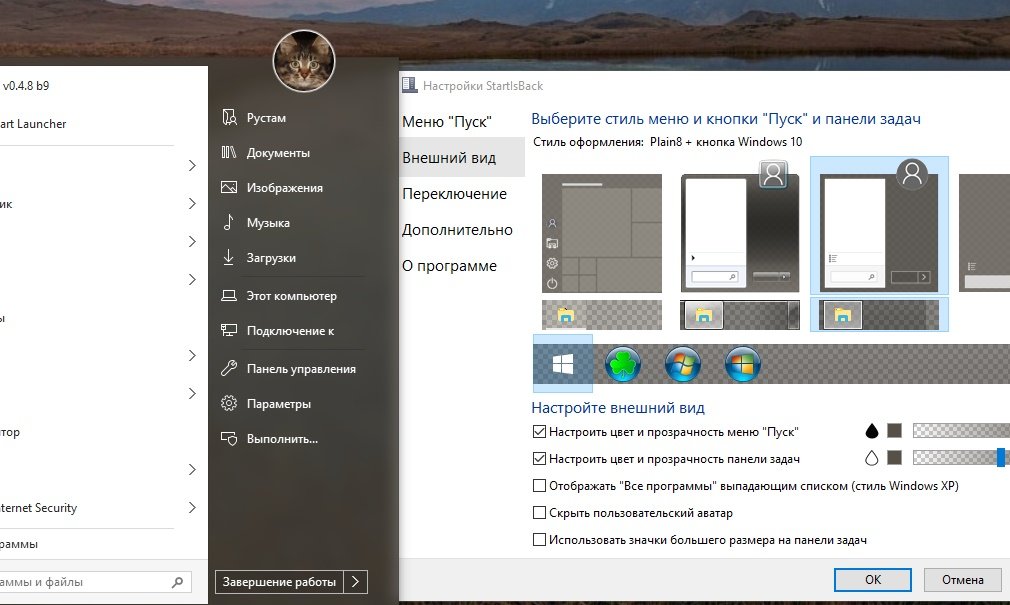
Task: Open the Меню "Пуск" settings tab
Action: [447, 122]
